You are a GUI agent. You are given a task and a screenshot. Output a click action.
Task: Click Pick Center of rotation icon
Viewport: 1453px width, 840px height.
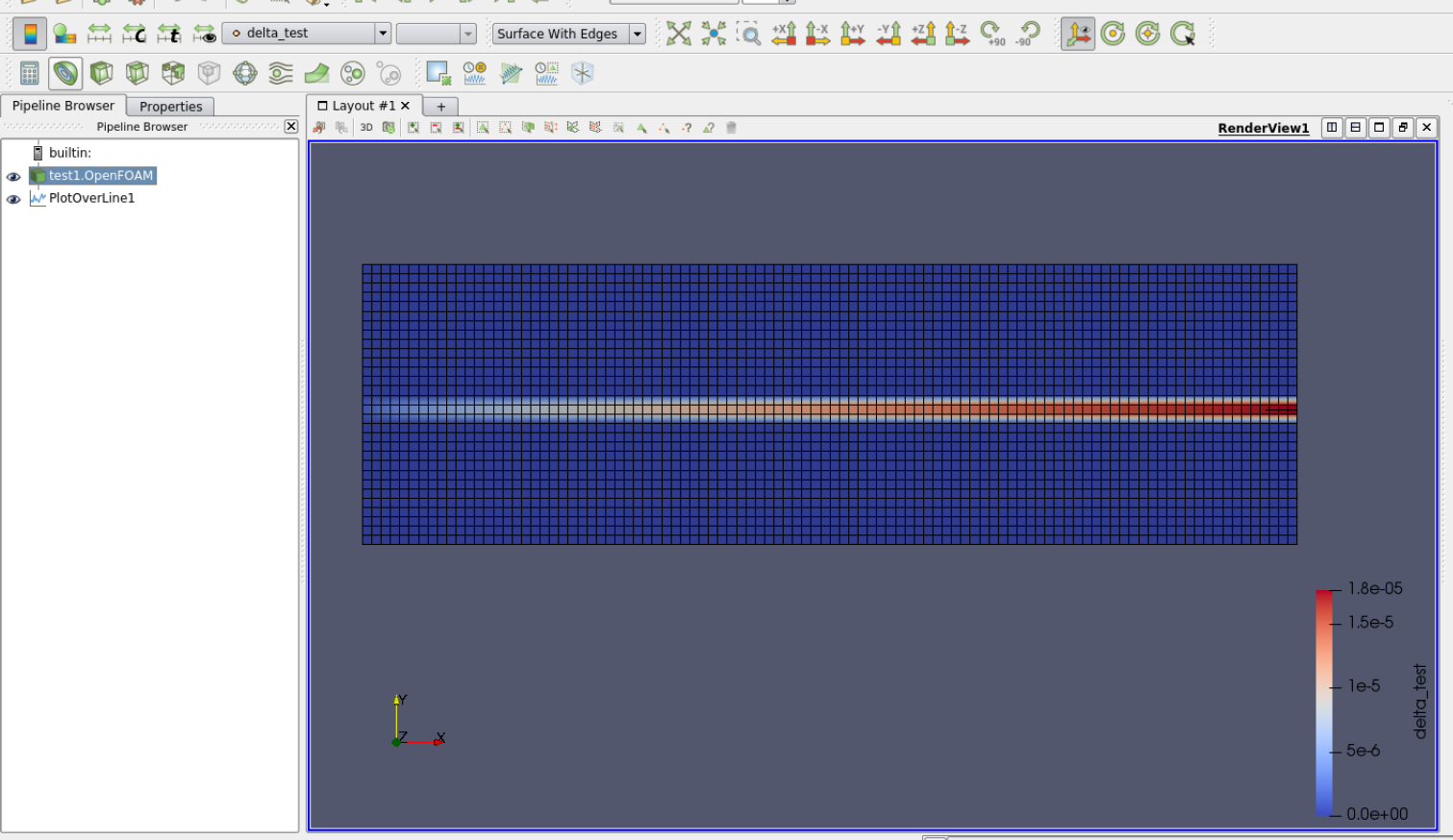1183,34
